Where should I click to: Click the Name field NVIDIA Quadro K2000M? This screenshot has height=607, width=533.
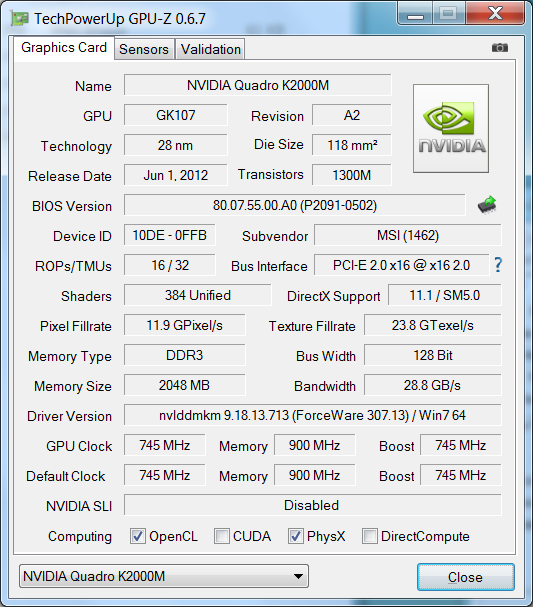coord(258,85)
